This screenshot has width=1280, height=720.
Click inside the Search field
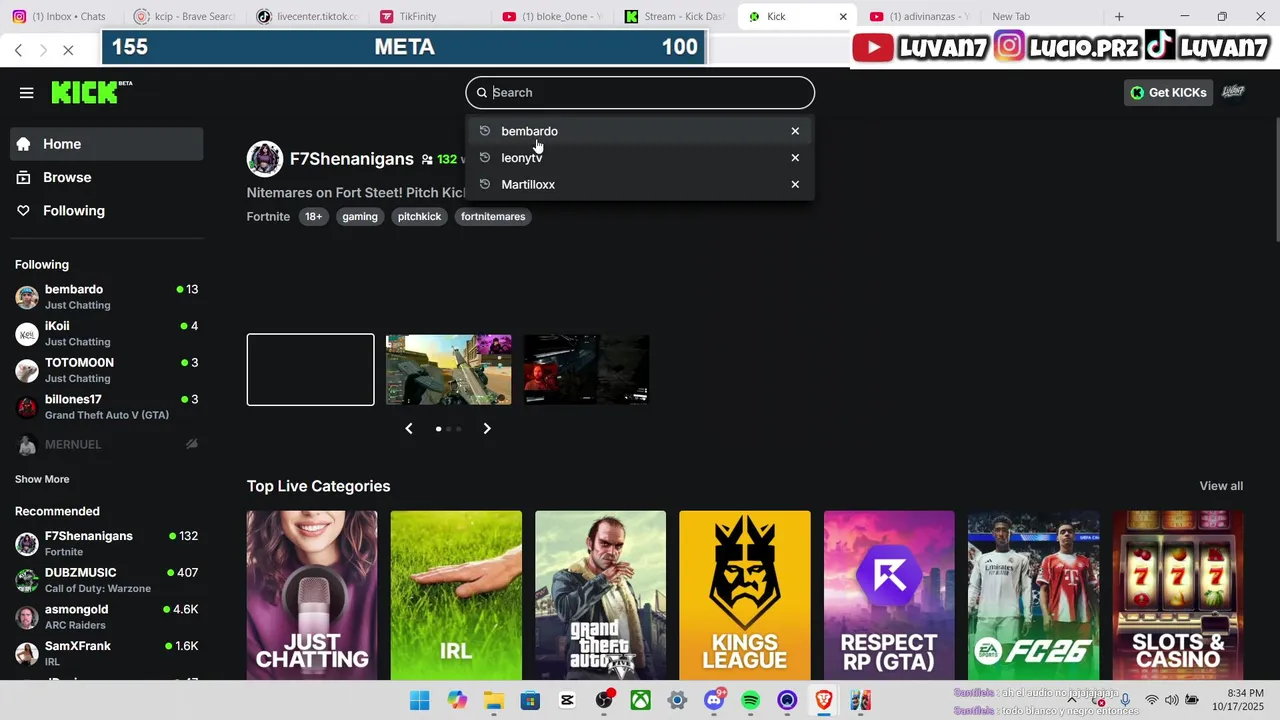pyautogui.click(x=640, y=93)
